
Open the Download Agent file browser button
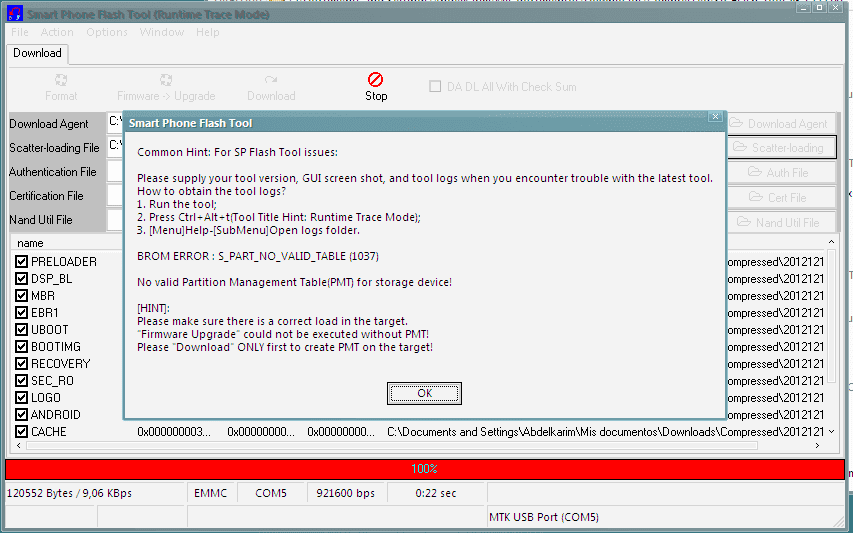click(781, 123)
